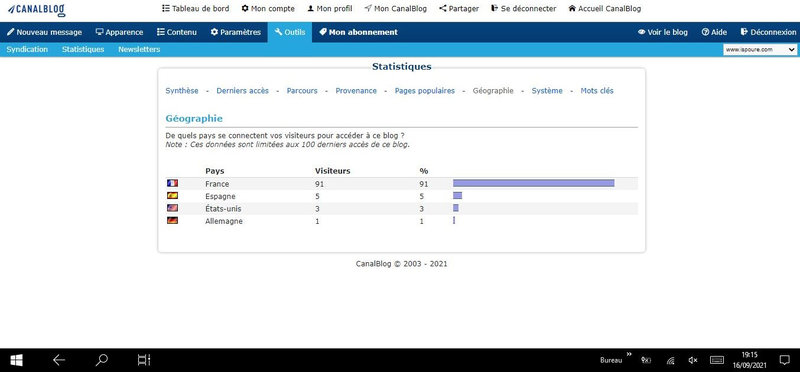Screen dimensions: 800x372
Task: Open the Aide help page
Action: (x=714, y=32)
